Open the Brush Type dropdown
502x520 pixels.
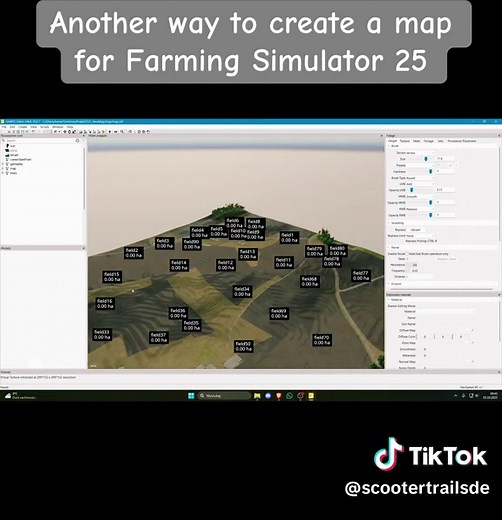coord(420,178)
